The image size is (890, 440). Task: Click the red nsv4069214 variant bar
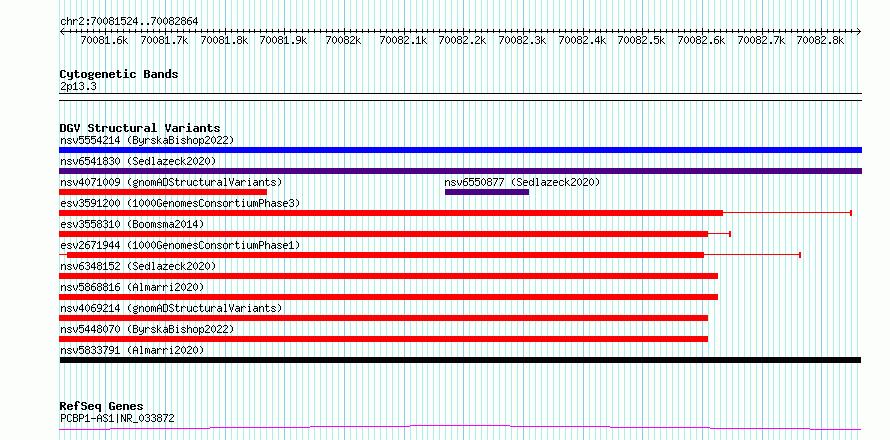[384, 318]
